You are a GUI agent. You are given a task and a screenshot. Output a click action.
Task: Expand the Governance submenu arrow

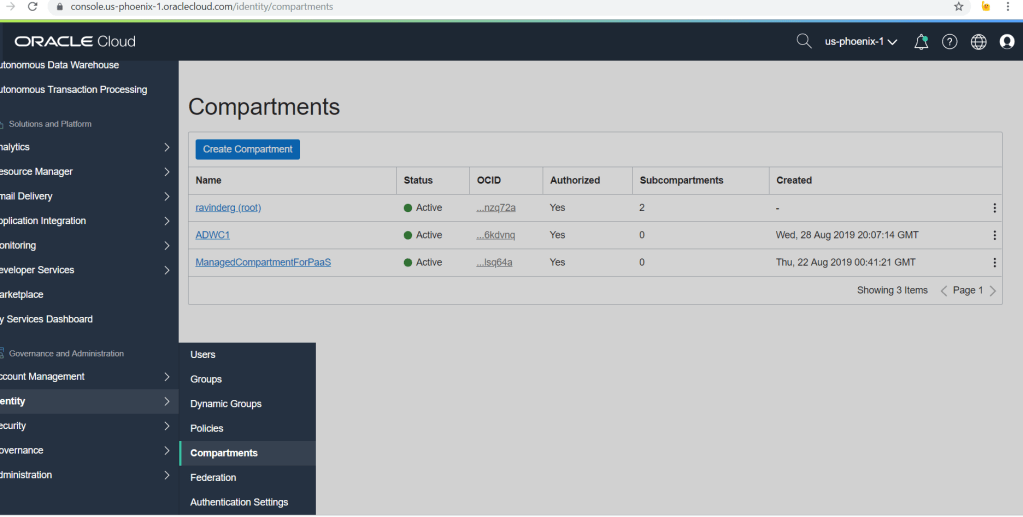[x=166, y=451]
